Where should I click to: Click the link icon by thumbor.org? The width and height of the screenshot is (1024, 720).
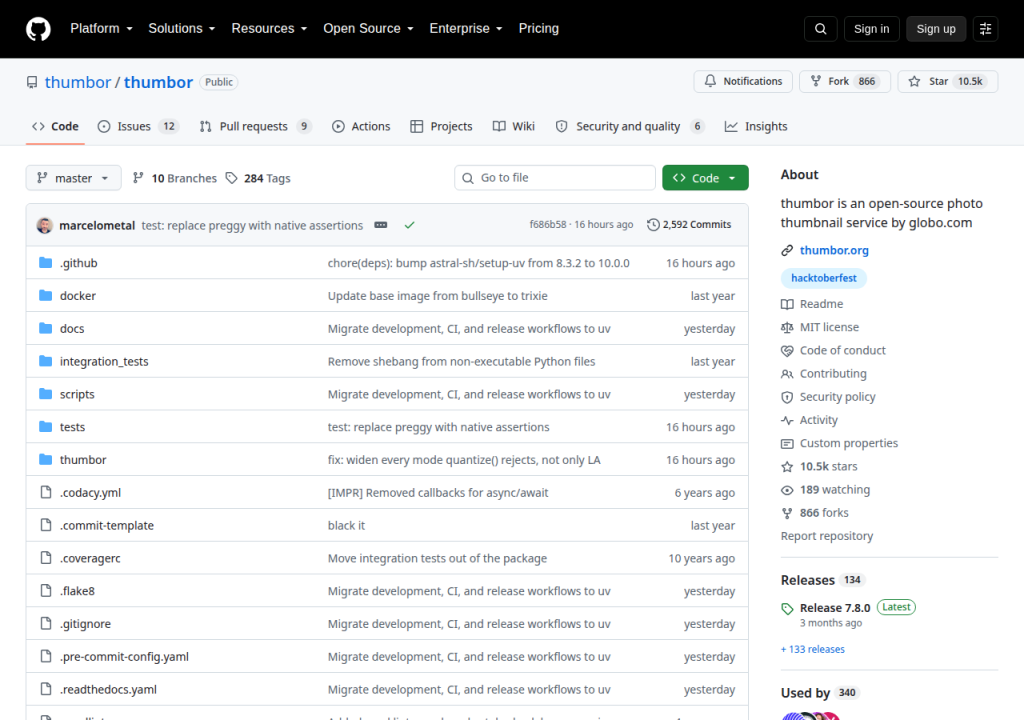[787, 250]
